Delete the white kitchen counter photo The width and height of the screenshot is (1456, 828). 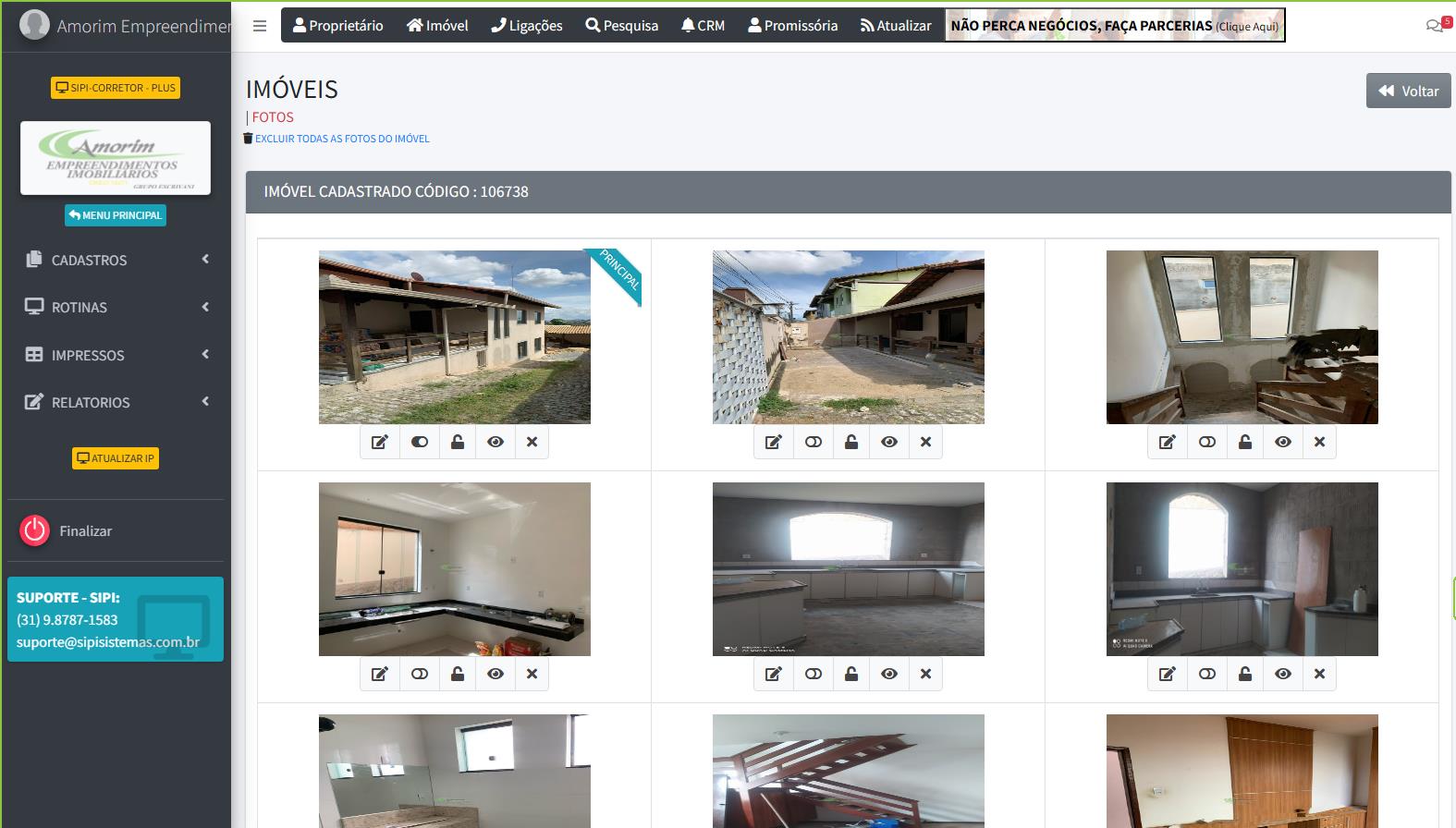click(532, 674)
